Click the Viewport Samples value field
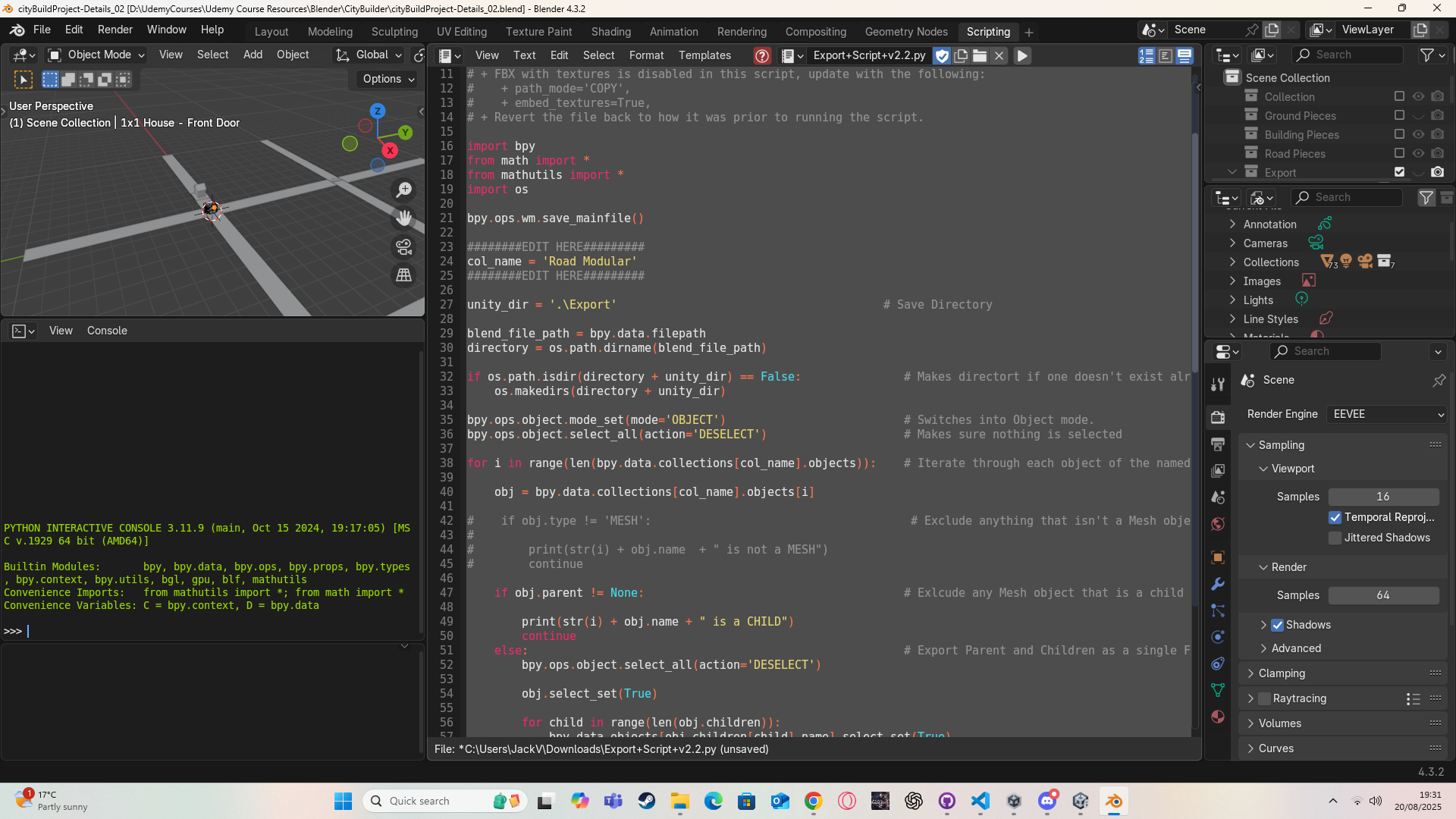Screen dimensions: 1456x819 point(1383,497)
